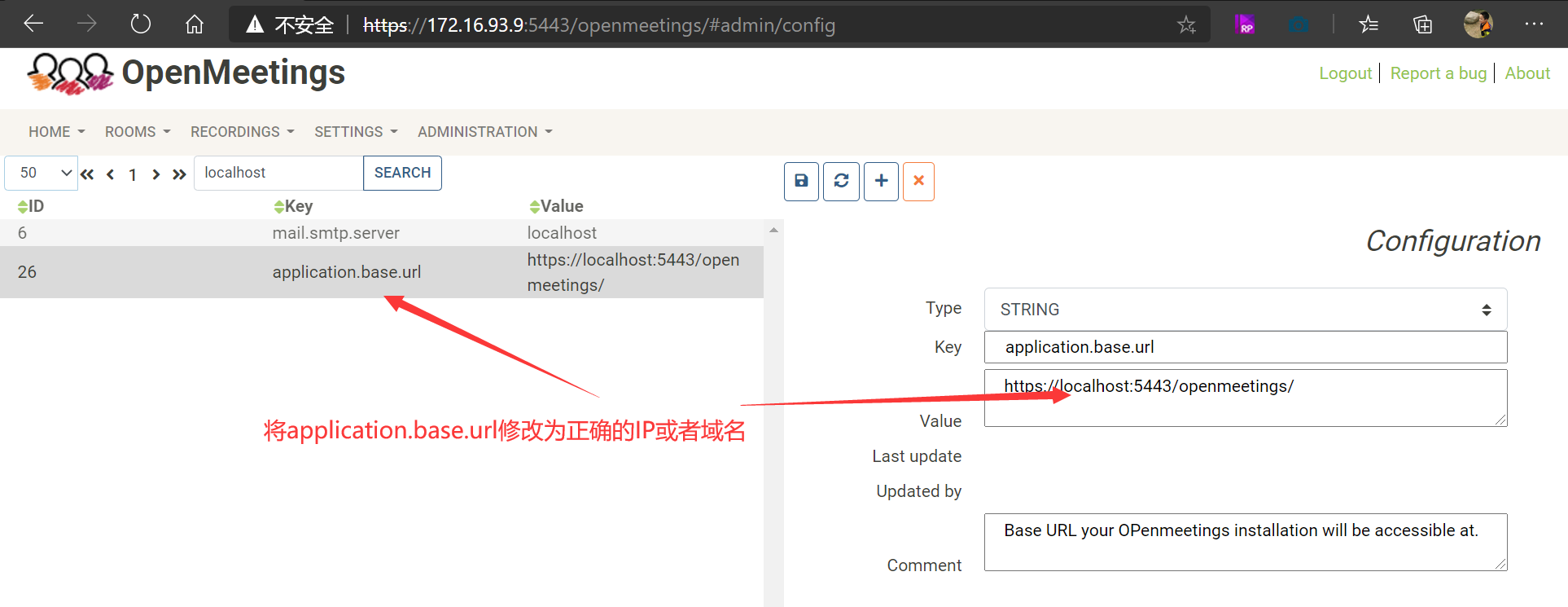This screenshot has width=1568, height=607.
Task: Click the localhost value cell
Action: [562, 233]
